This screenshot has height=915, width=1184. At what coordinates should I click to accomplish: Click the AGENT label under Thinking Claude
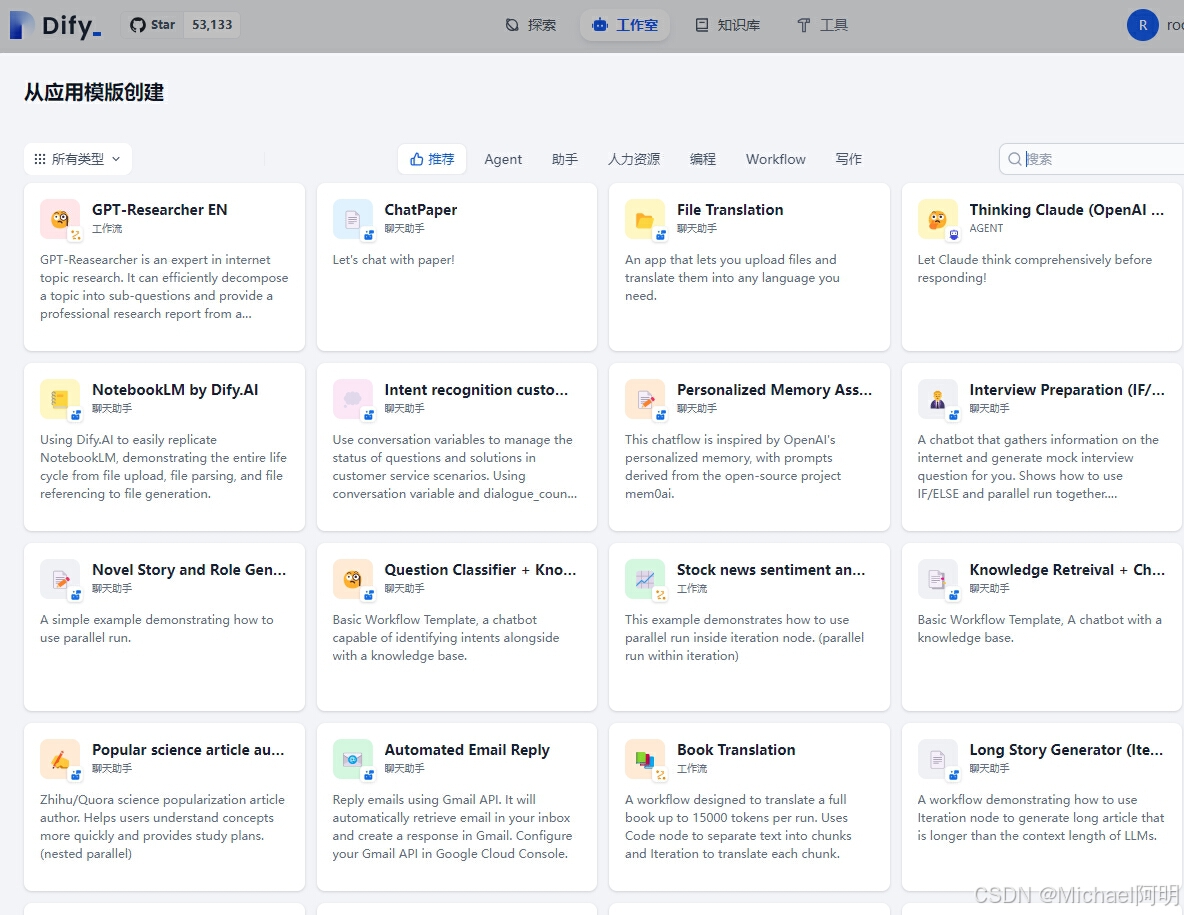click(986, 229)
